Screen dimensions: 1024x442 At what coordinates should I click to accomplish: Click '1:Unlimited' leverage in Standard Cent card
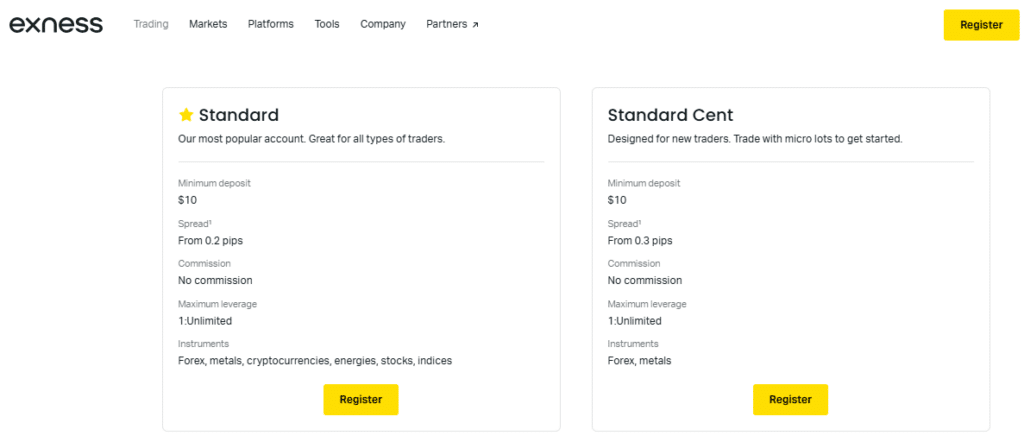[635, 321]
